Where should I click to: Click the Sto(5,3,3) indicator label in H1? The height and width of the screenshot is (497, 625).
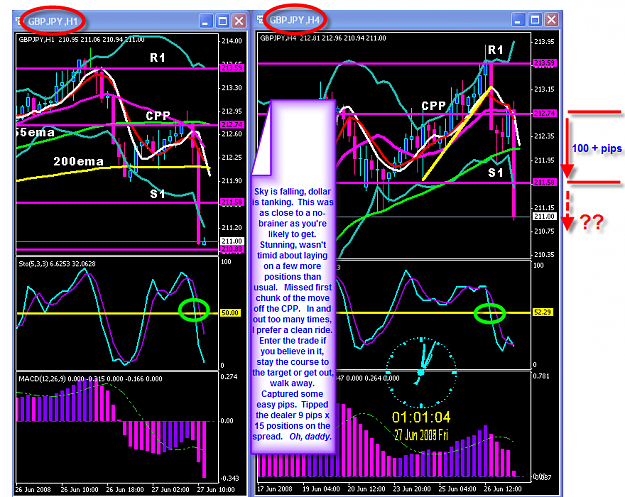coord(57,263)
